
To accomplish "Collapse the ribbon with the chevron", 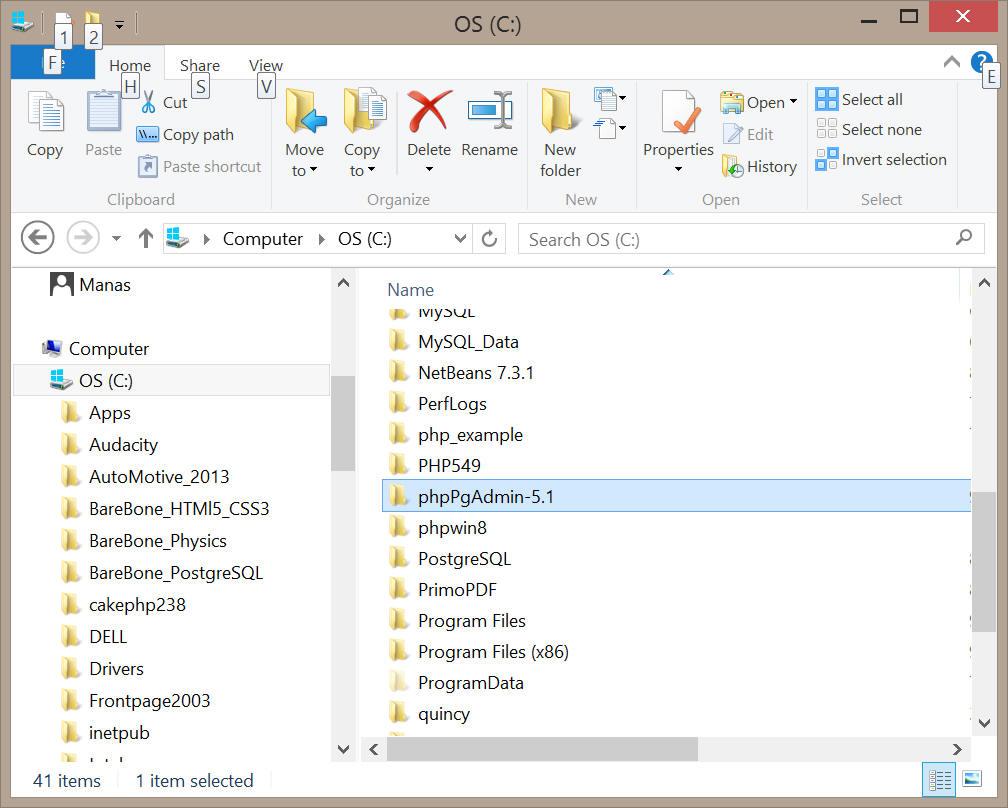I will coord(952,62).
